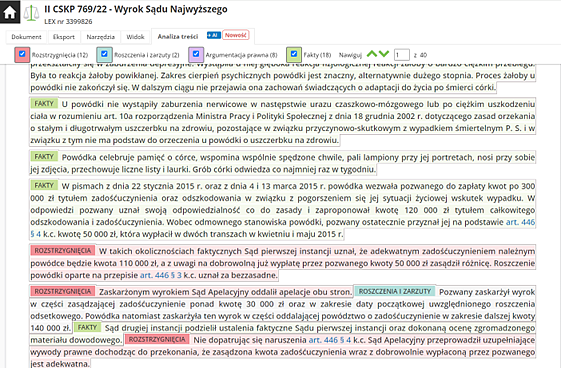The width and height of the screenshot is (561, 368).
Task: Jump to next highlight with down arrow
Action: click(x=384, y=54)
